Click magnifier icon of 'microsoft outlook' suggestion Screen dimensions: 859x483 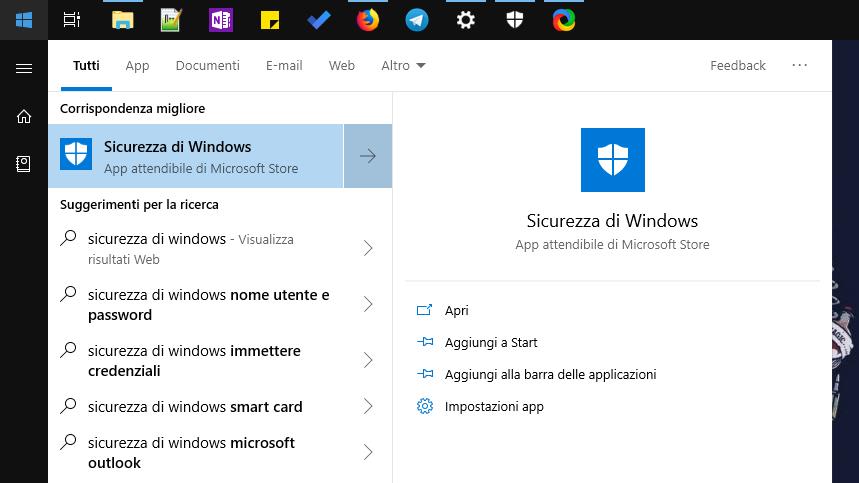tap(68, 442)
